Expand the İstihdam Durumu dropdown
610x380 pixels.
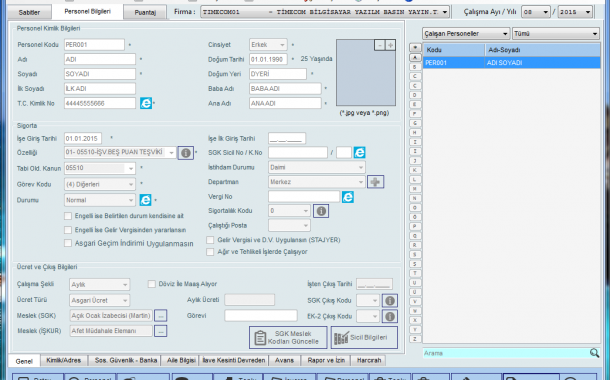pos(317,168)
